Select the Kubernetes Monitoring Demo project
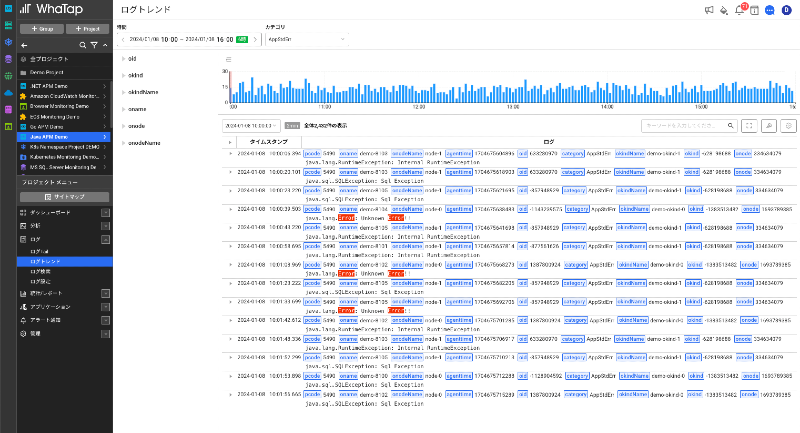This screenshot has height=433, width=800. click(64, 157)
